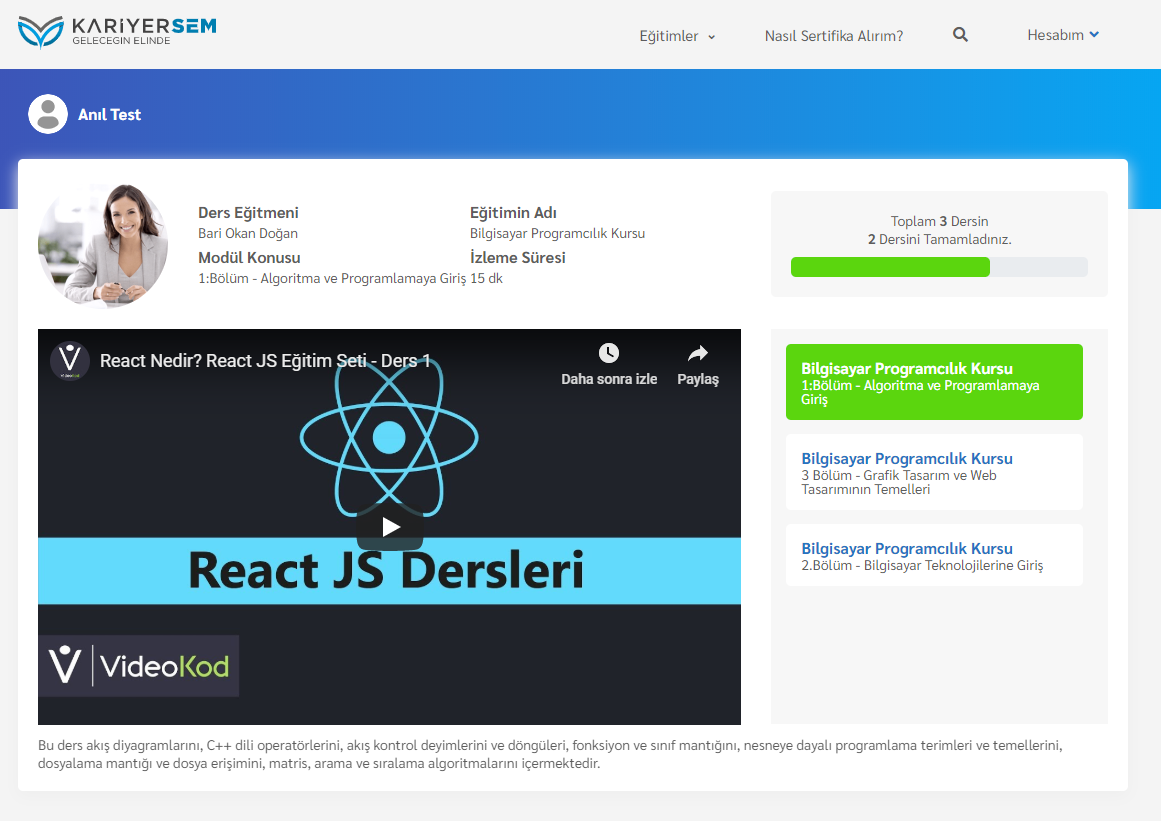Select lesson 1:Bölüm - Algoritma ve Programlamaya Giriş card

pyautogui.click(x=934, y=382)
